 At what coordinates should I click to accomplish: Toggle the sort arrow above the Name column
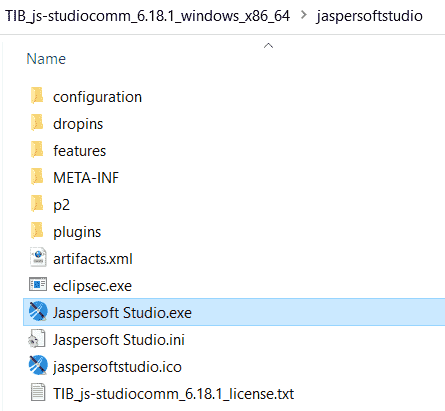[268, 46]
